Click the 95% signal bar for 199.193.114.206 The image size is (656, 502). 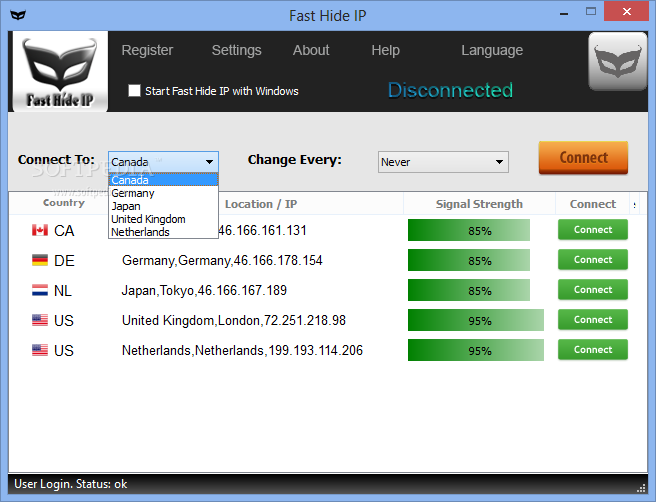point(476,350)
